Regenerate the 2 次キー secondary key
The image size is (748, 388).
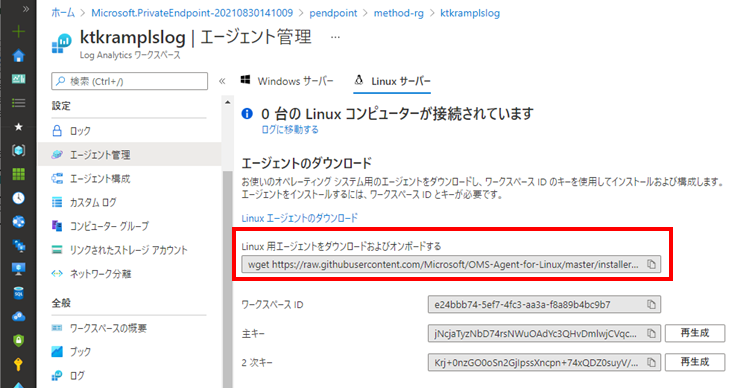pos(695,362)
